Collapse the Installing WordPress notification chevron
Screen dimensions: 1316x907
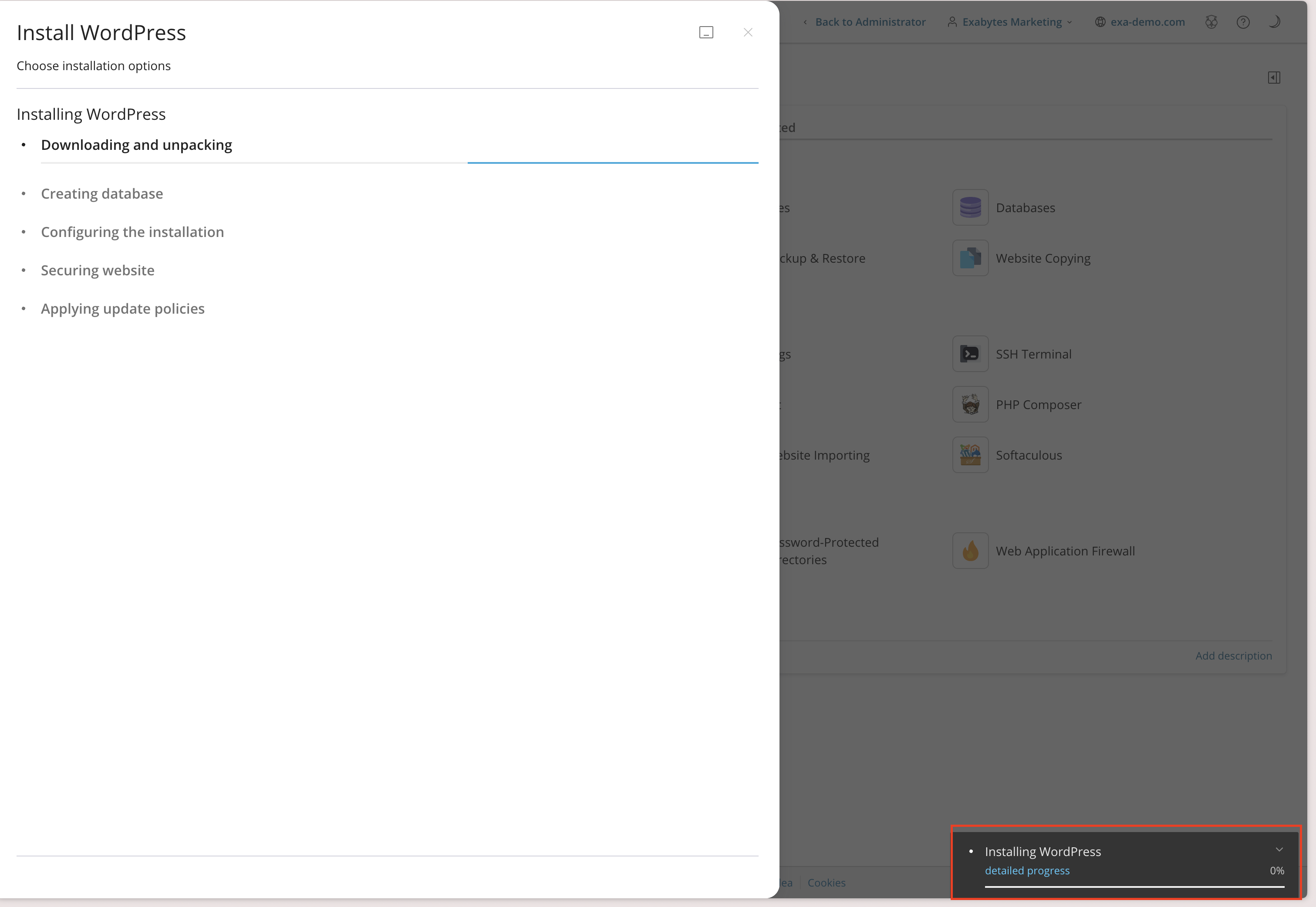click(x=1279, y=849)
